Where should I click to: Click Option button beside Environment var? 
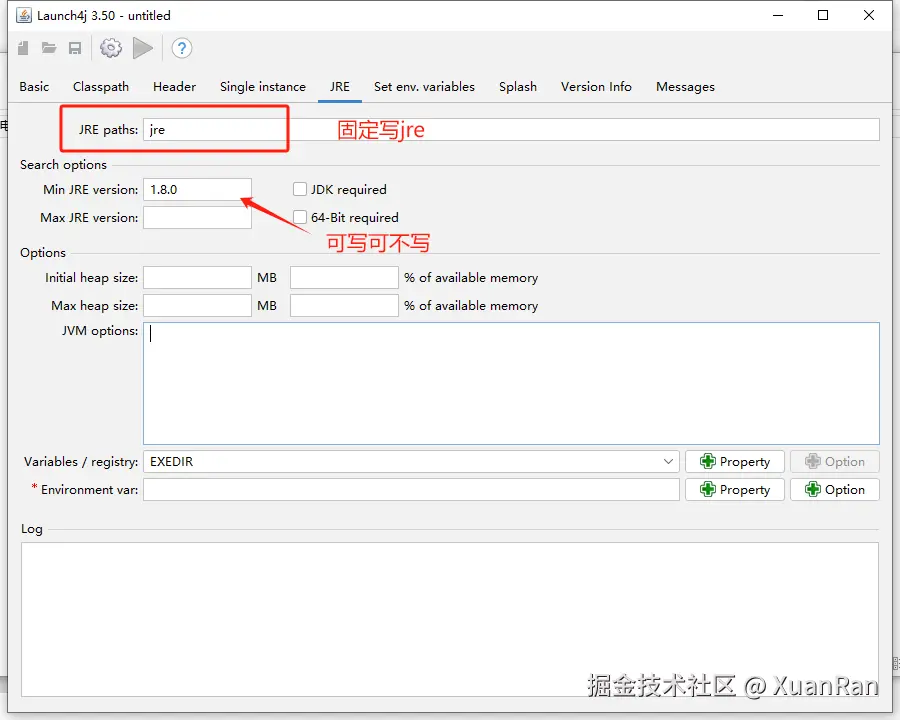tap(835, 490)
